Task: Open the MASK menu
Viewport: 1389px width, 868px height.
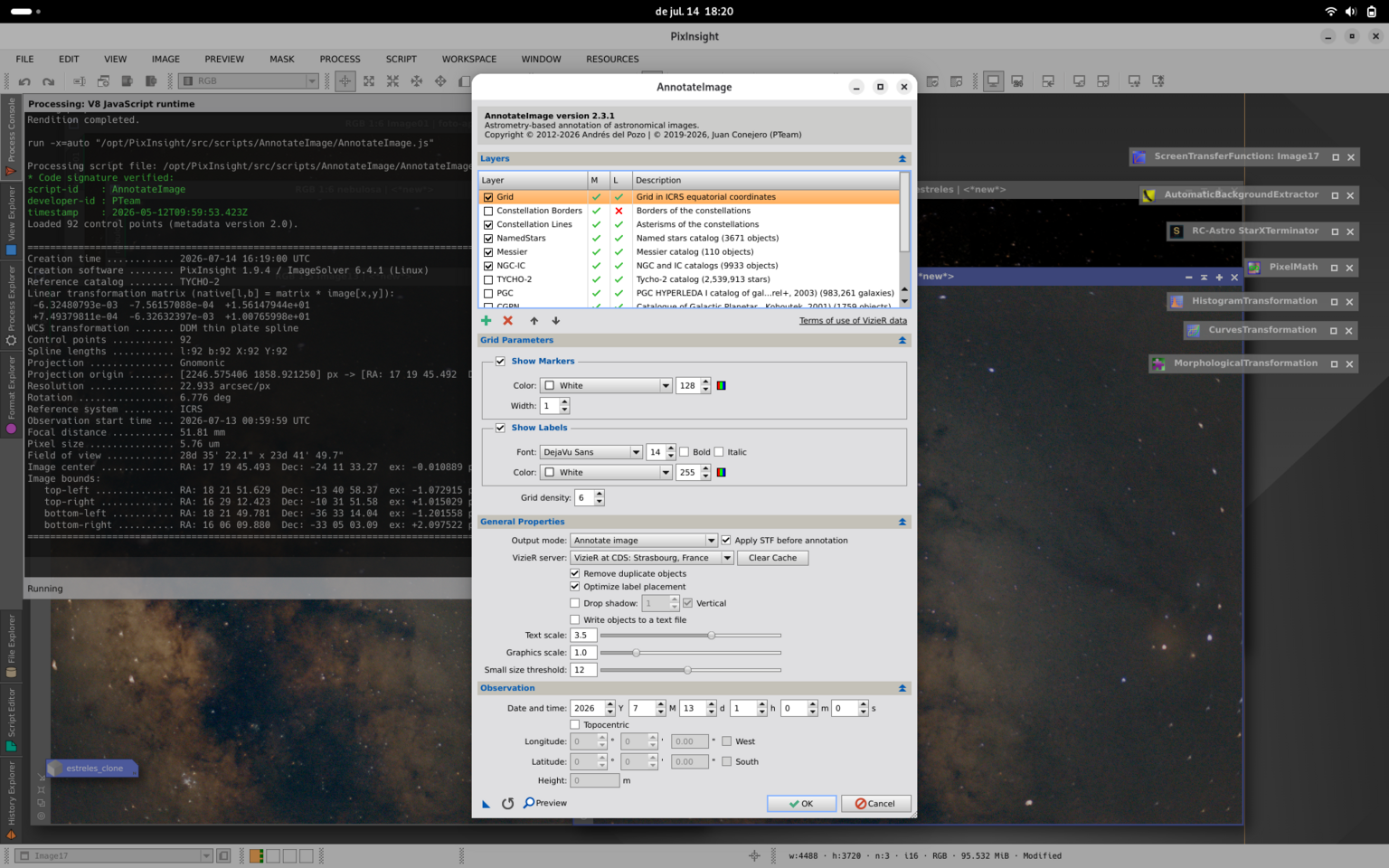Action: pos(282,59)
